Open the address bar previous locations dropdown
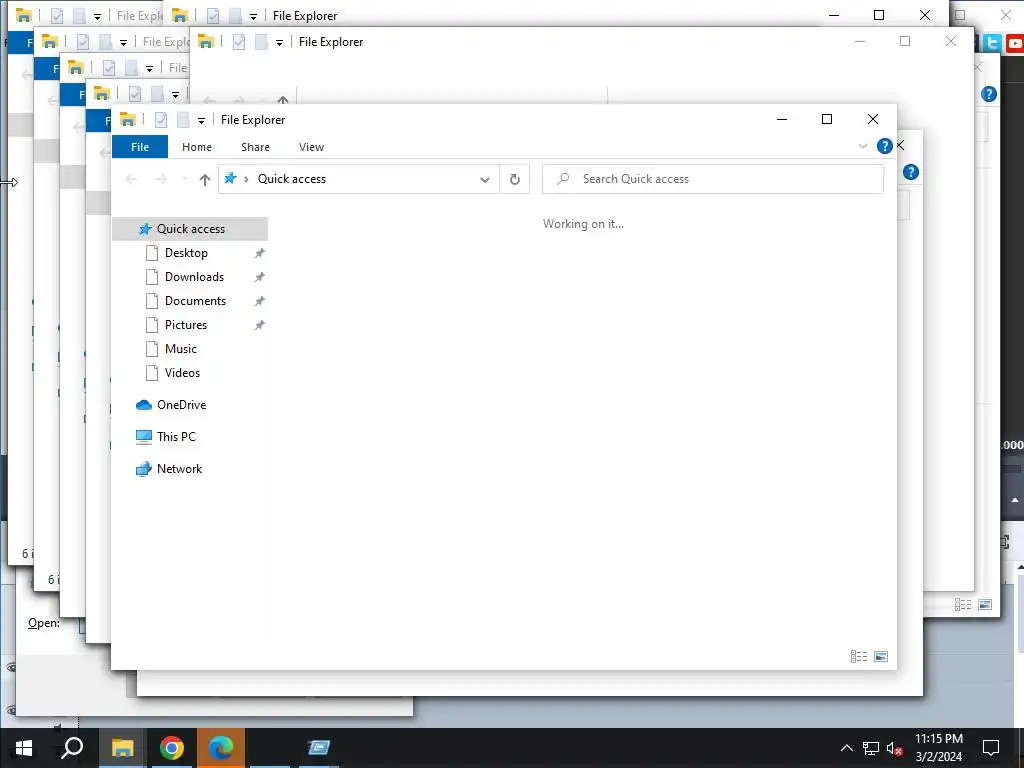The height and width of the screenshot is (768, 1024). pos(485,180)
